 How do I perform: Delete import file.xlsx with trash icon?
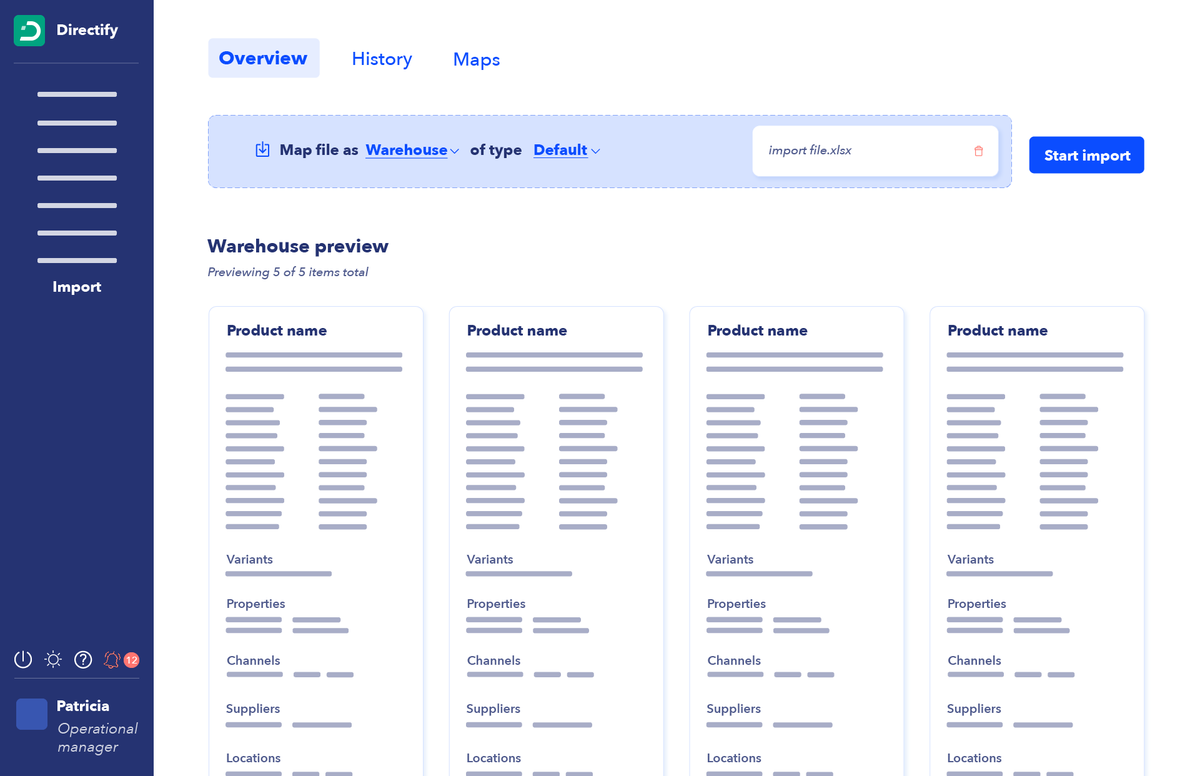coord(978,151)
